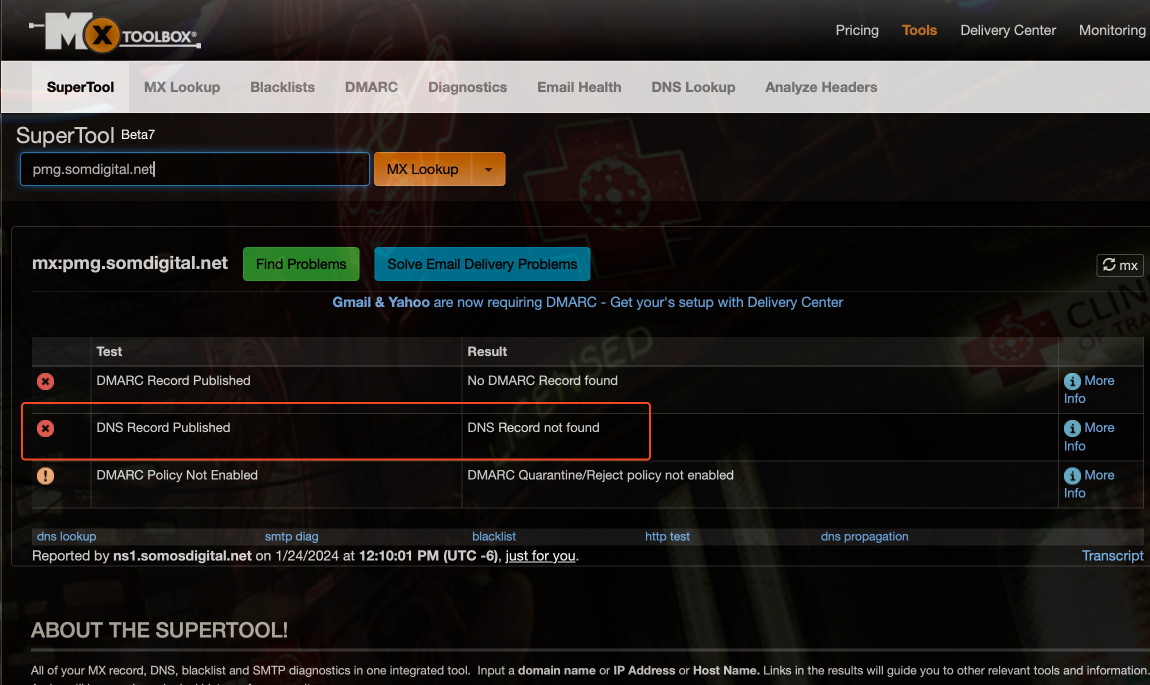Click red error icon beside DMARC Record Published

pyautogui.click(x=45, y=381)
